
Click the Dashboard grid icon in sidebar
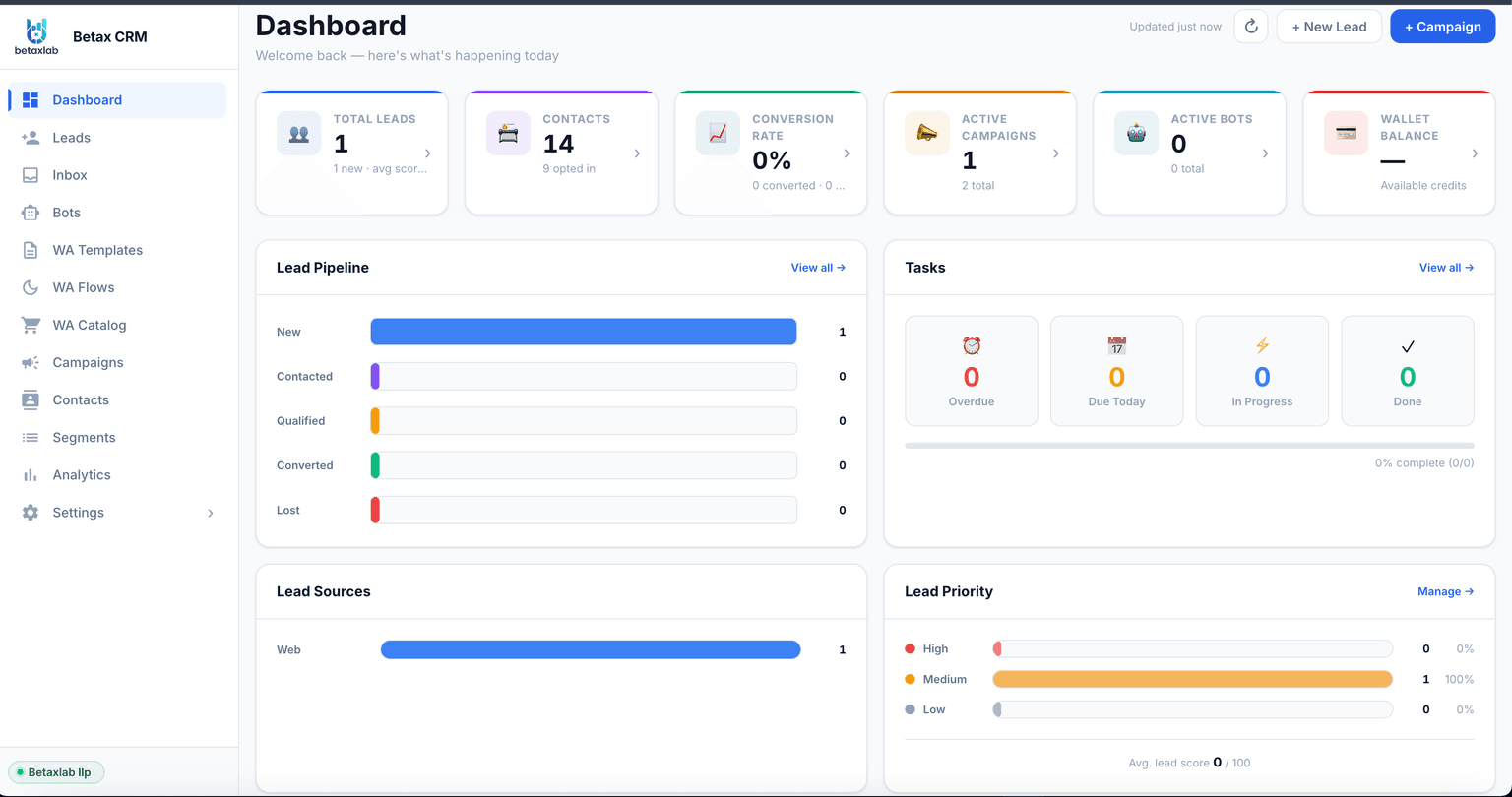point(31,100)
